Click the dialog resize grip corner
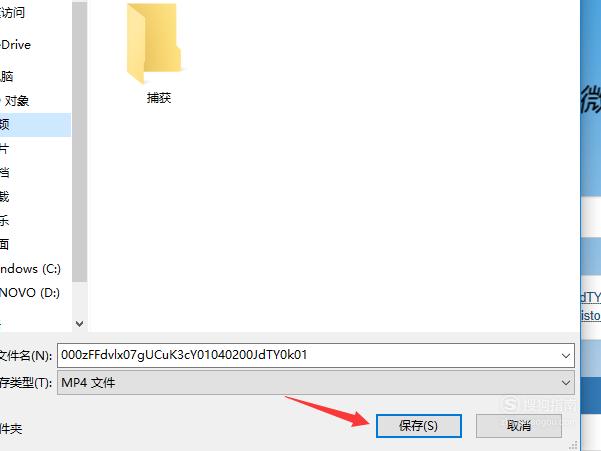Image resolution: width=601 pixels, height=451 pixels. coord(573,445)
